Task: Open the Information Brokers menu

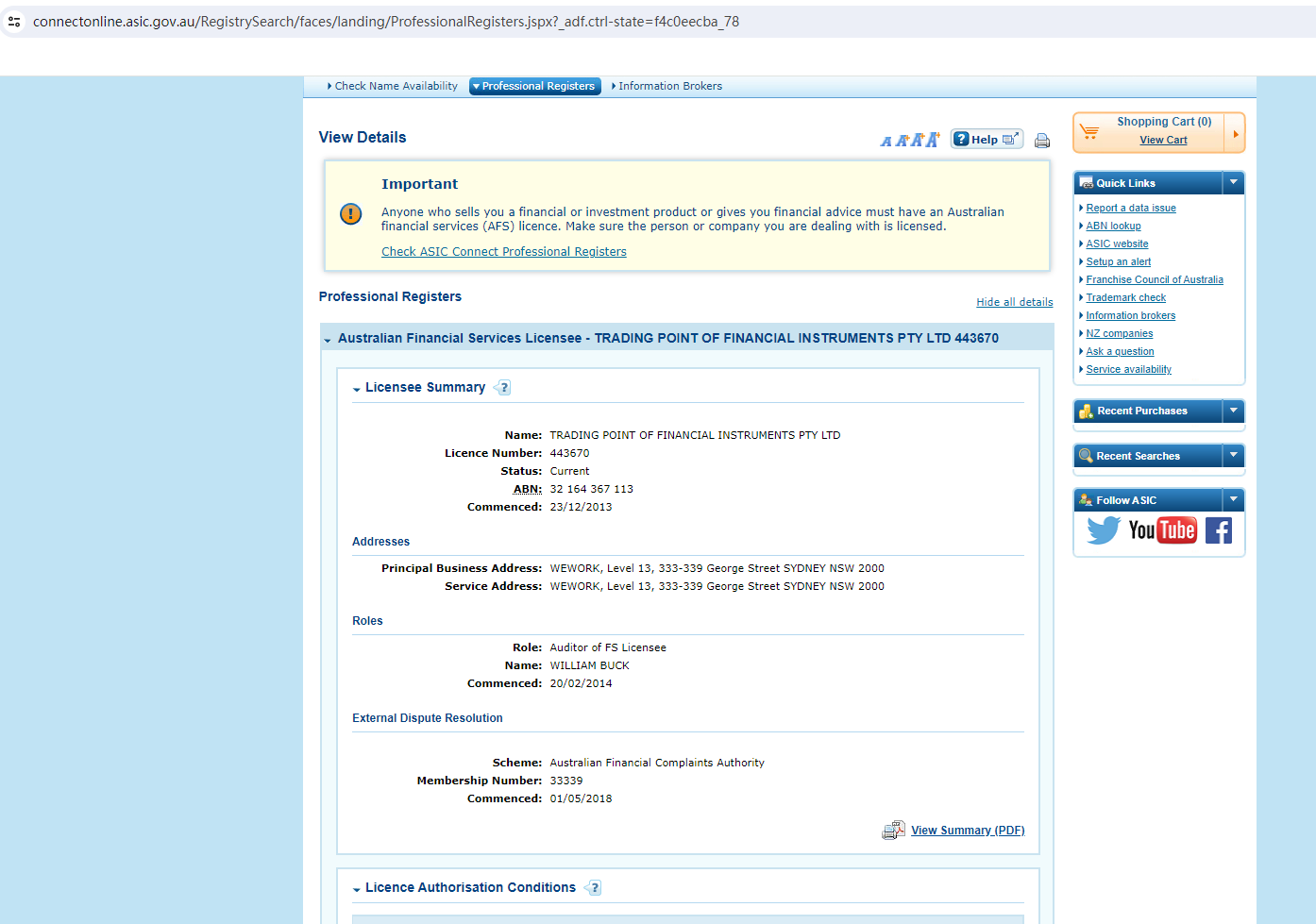Action: tap(667, 86)
